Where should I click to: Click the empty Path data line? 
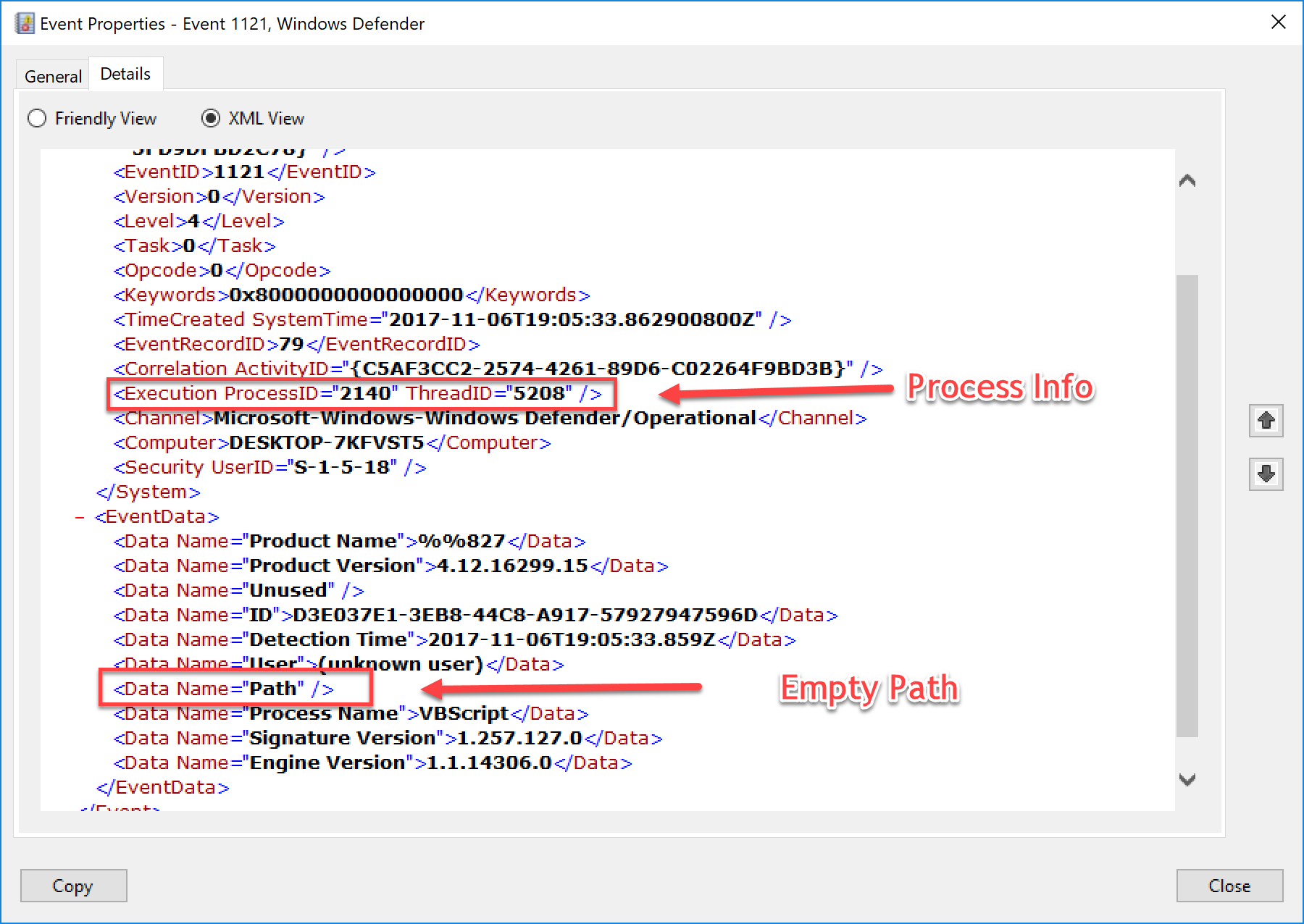tap(224, 689)
